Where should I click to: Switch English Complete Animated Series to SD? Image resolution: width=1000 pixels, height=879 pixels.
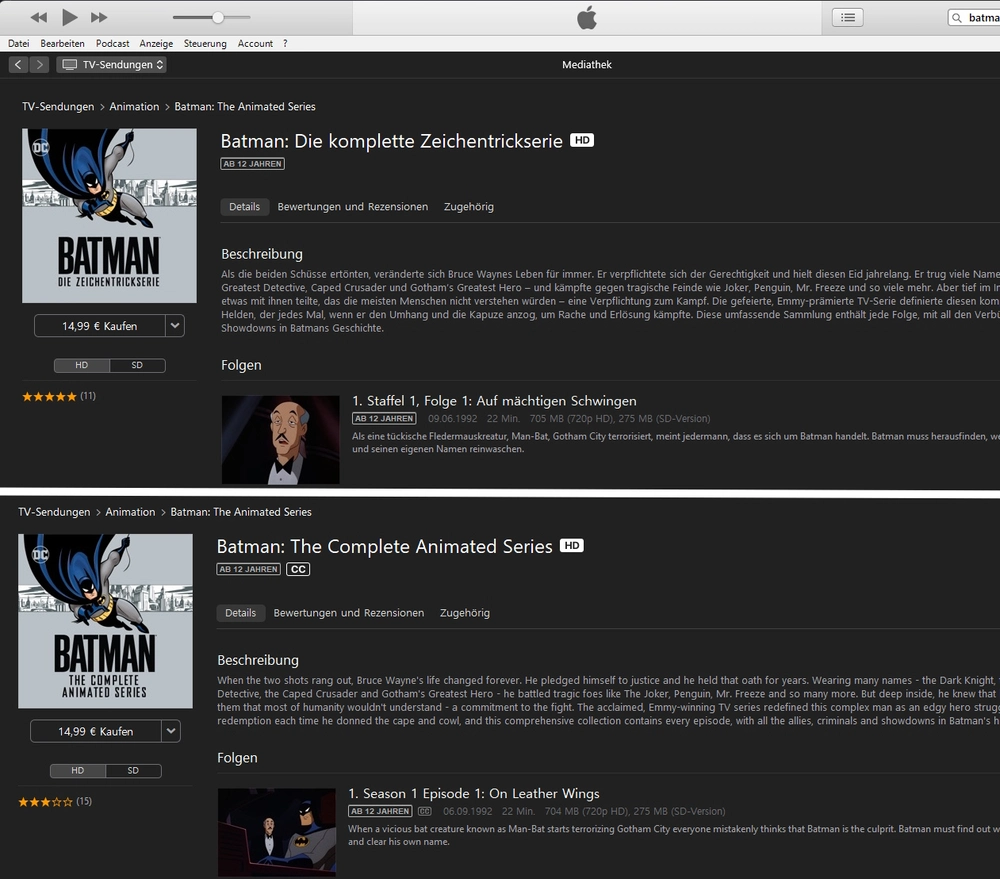[133, 771]
